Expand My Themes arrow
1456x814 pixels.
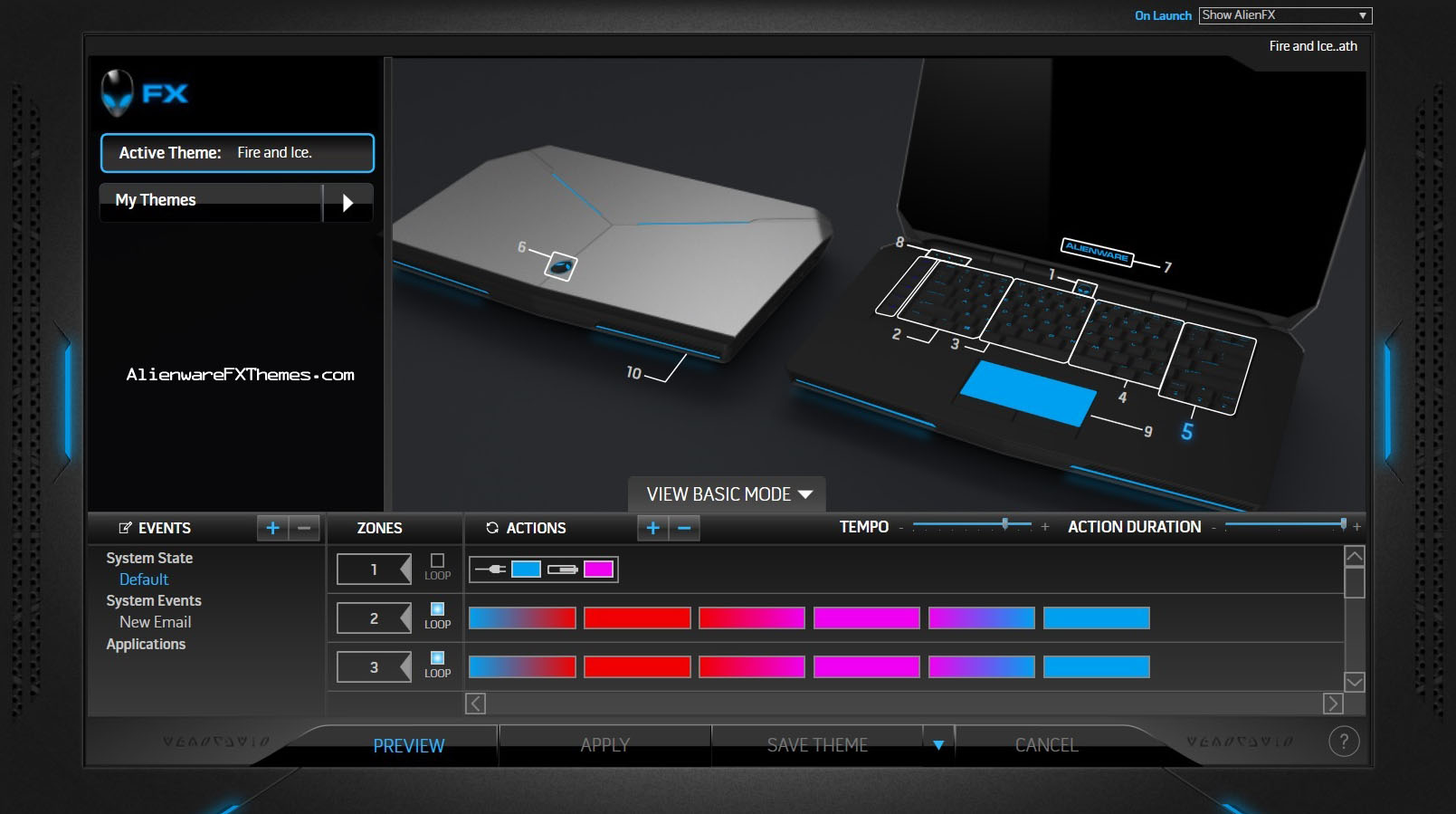[347, 202]
